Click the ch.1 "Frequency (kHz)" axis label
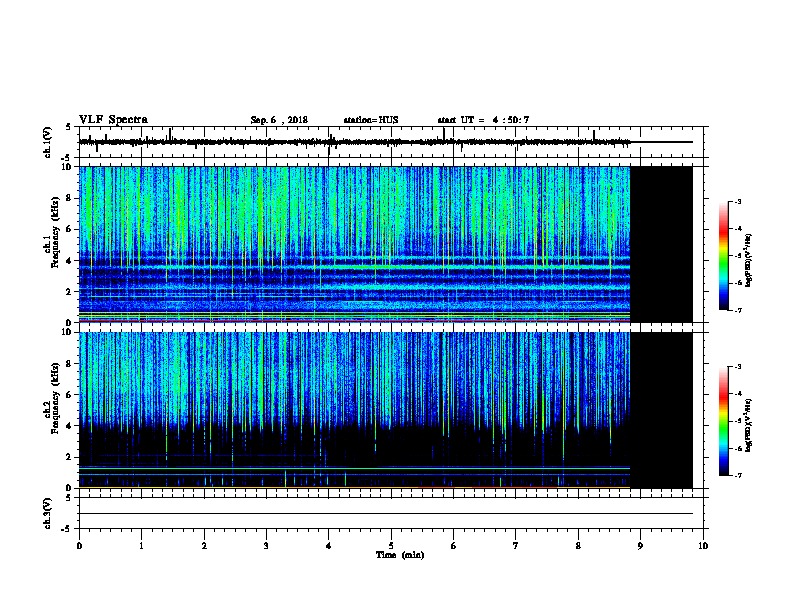792x612 pixels. point(55,233)
